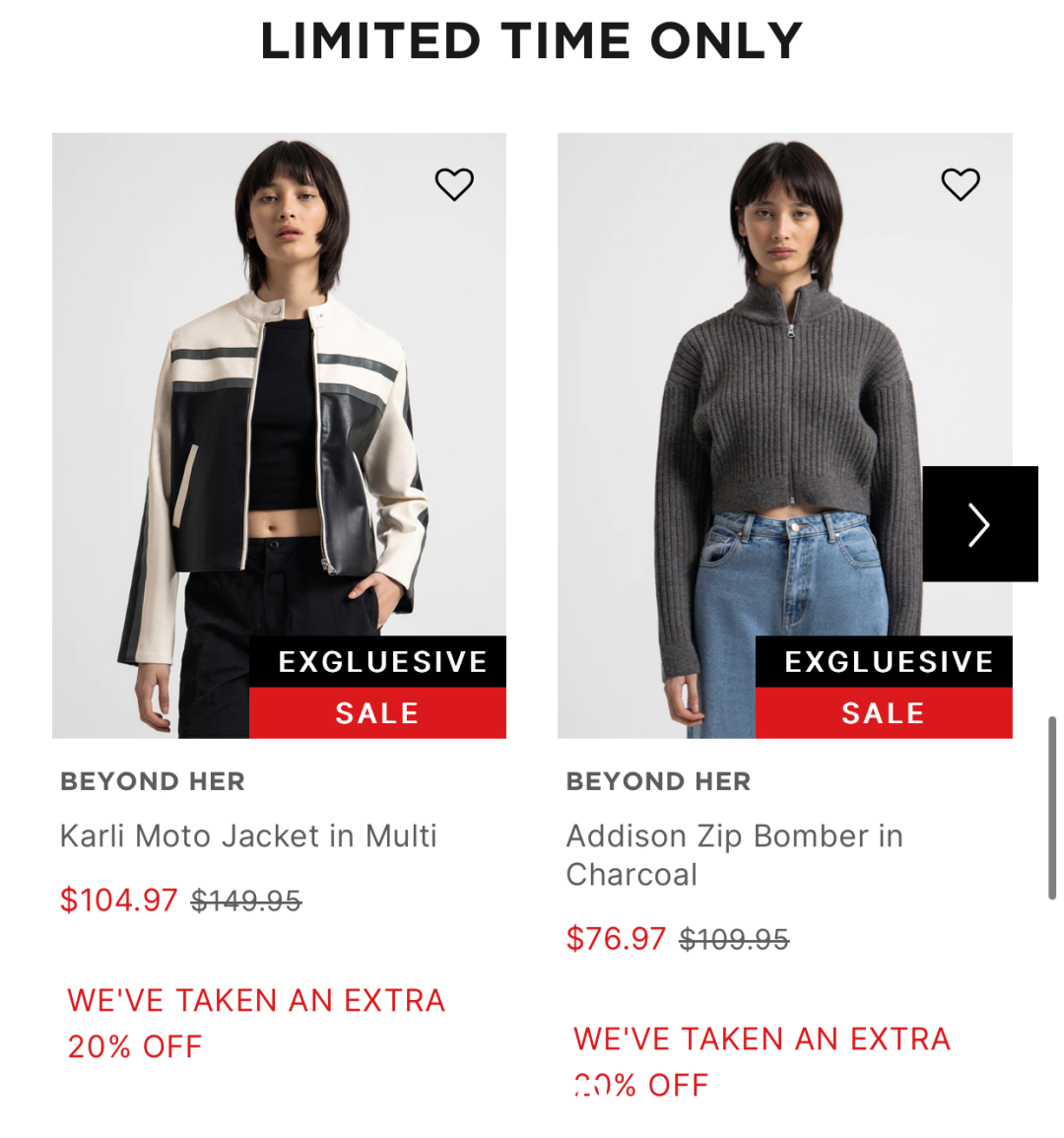Click the red Sale badge on moto jacket

378,713
